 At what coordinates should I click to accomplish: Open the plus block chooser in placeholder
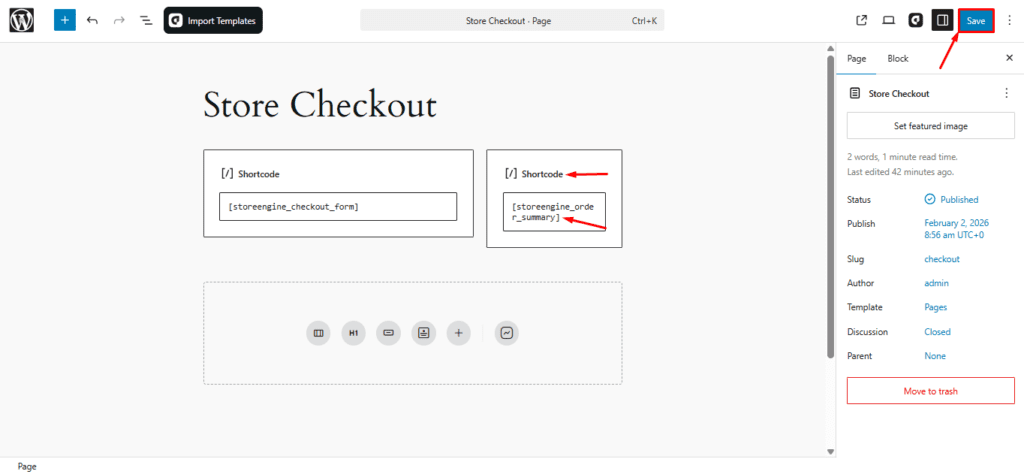458,333
